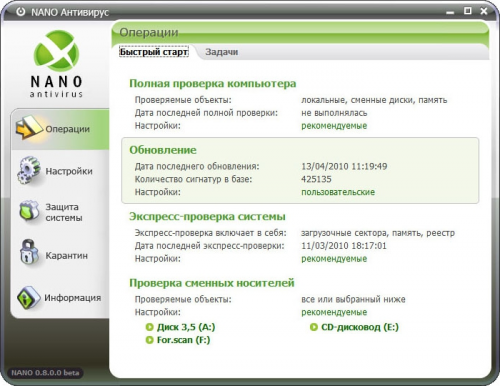This screenshot has height=386, width=500.
Task: Open the Операции sidebar section icon
Action: (29, 128)
